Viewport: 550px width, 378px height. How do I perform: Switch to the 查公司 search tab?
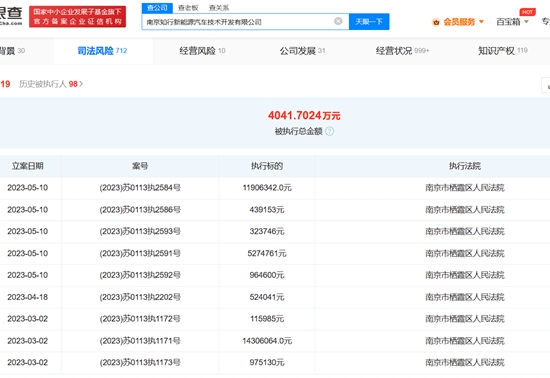point(157,8)
